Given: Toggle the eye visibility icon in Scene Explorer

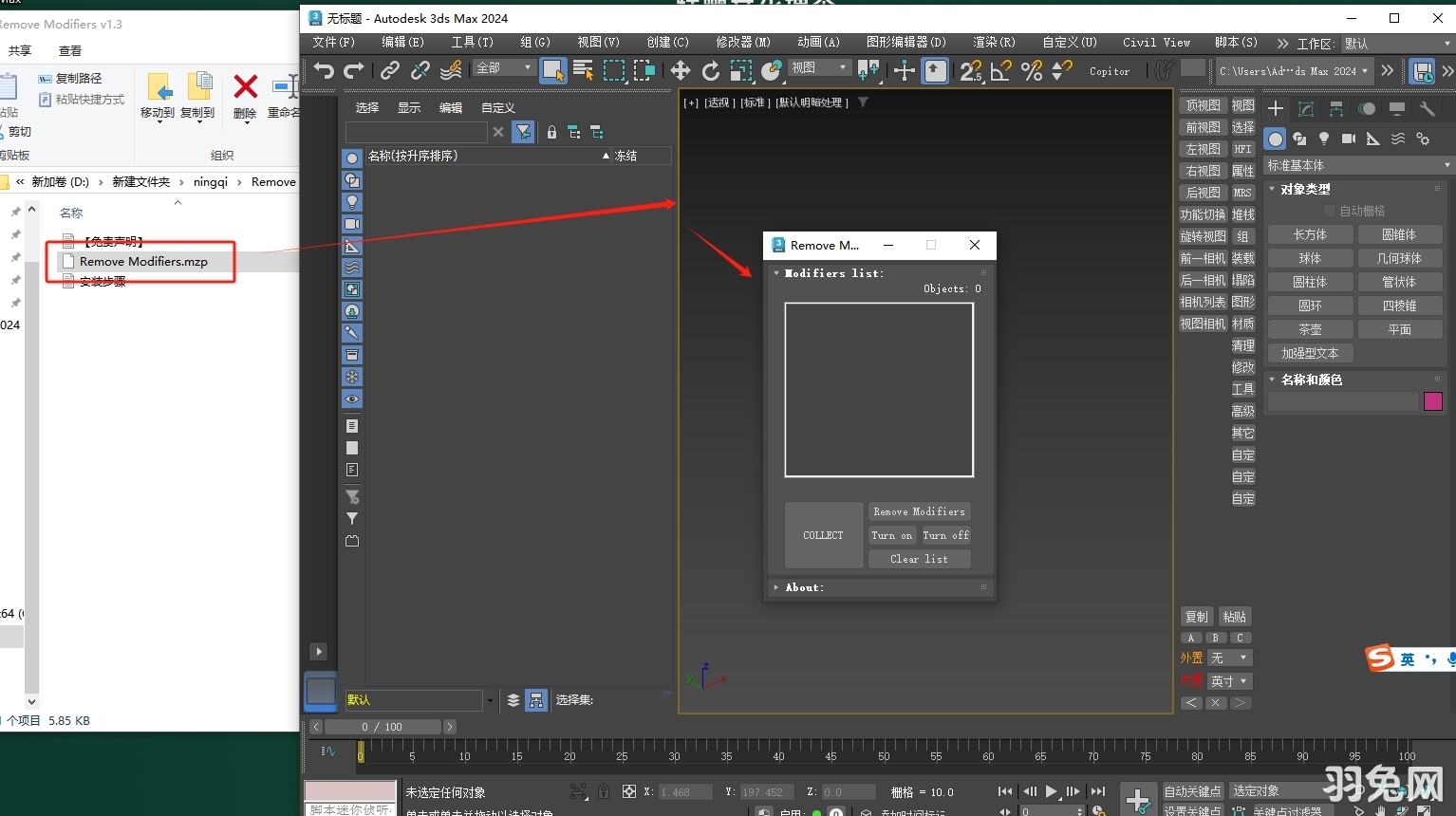Looking at the screenshot, I should pos(352,399).
